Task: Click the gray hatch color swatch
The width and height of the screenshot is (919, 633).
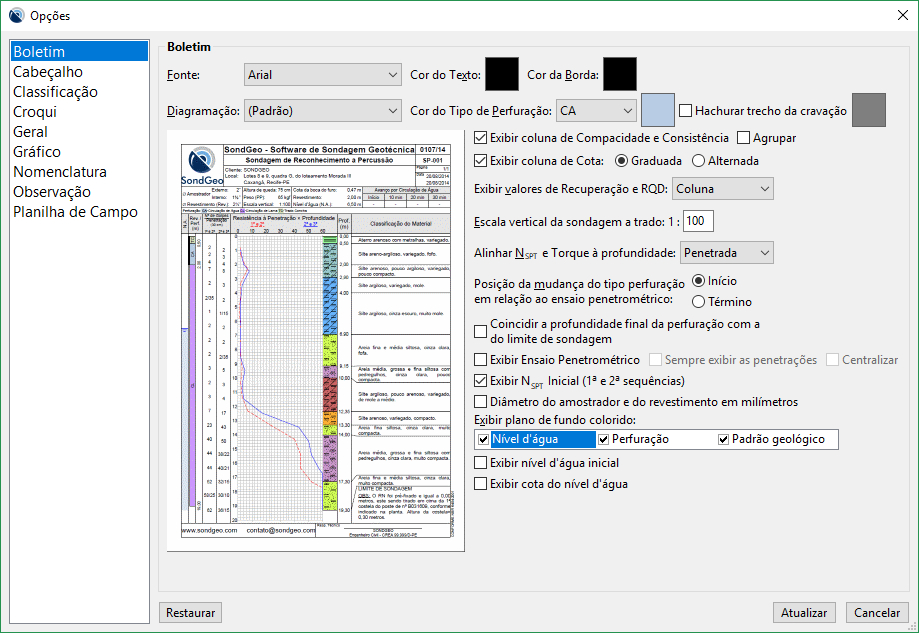Action: click(869, 110)
